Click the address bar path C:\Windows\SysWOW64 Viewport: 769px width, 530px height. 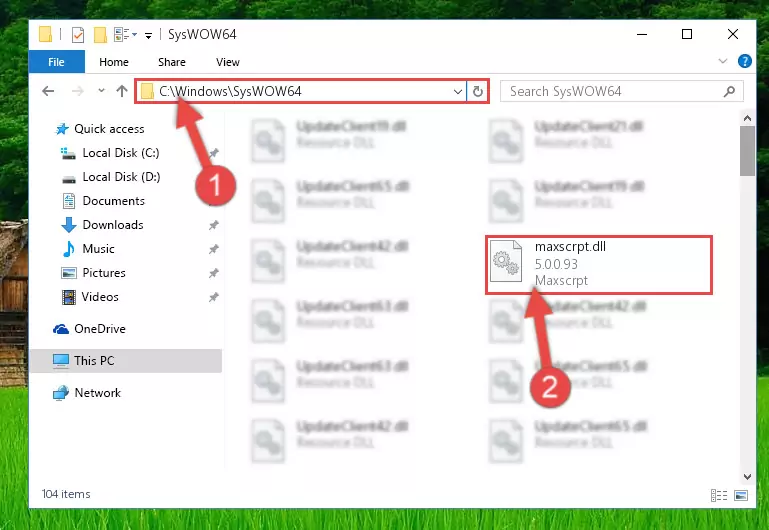[x=230, y=91]
